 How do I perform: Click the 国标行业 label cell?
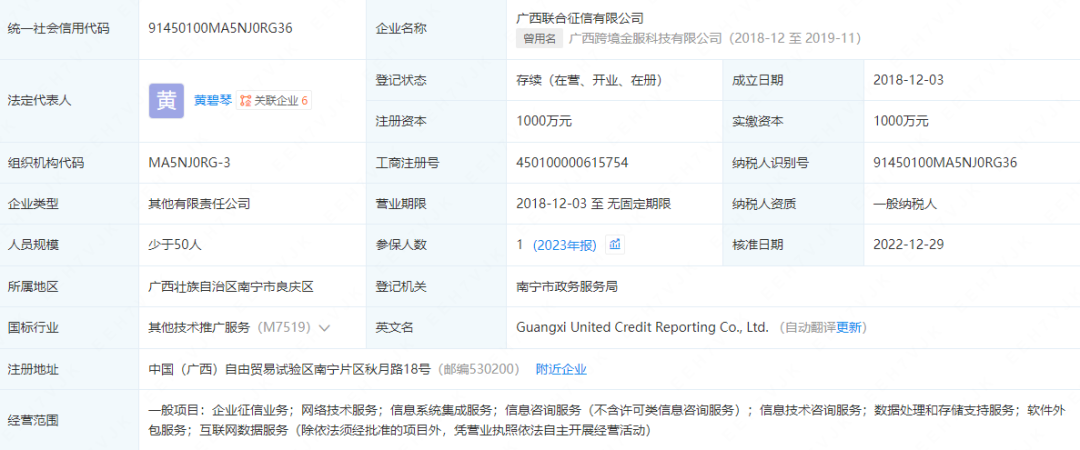[69, 328]
